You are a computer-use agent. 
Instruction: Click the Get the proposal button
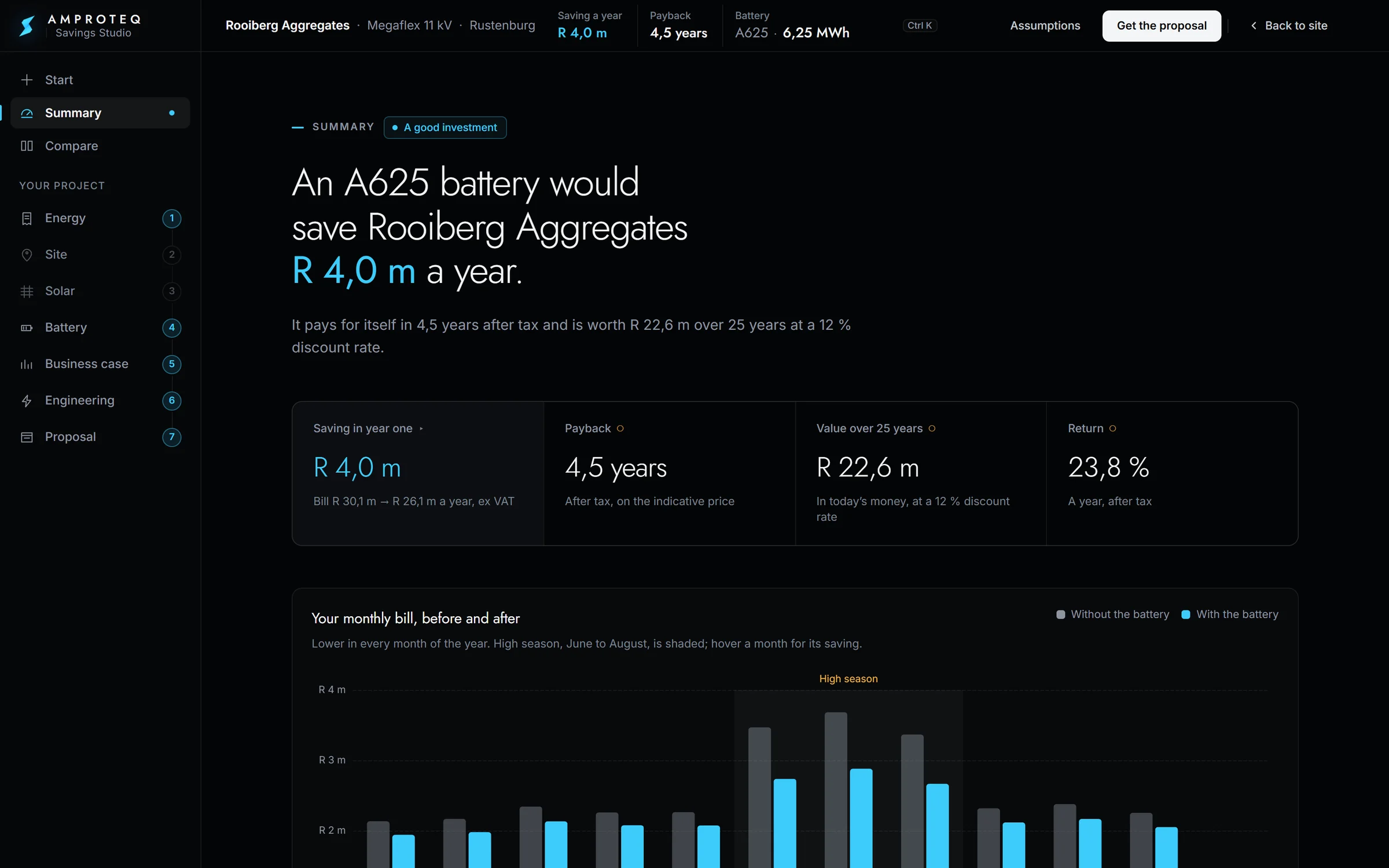click(1161, 25)
